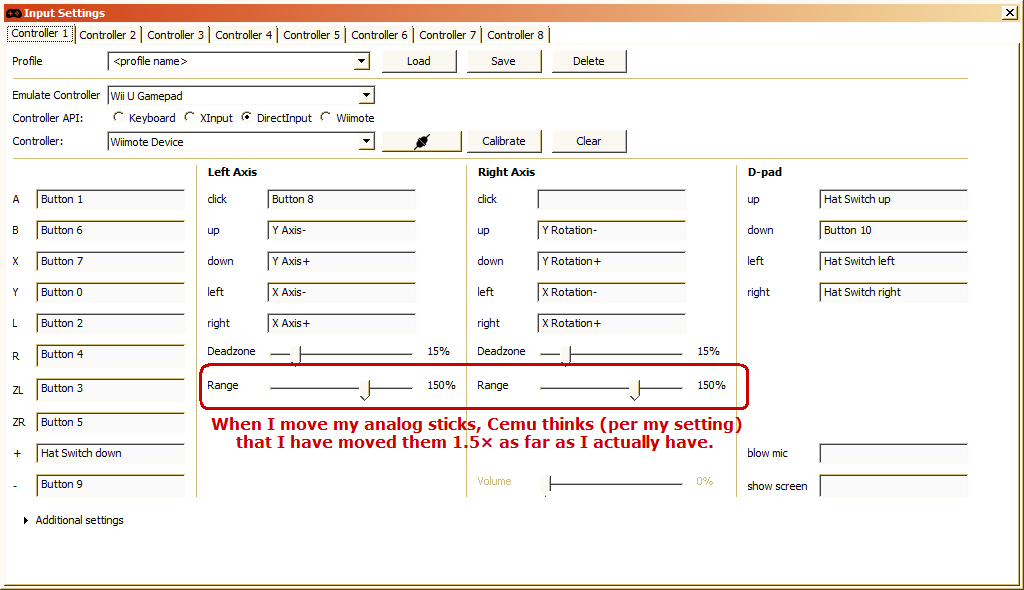Open the profile name dropdown
Viewport: 1024px width, 590px height.
click(361, 61)
